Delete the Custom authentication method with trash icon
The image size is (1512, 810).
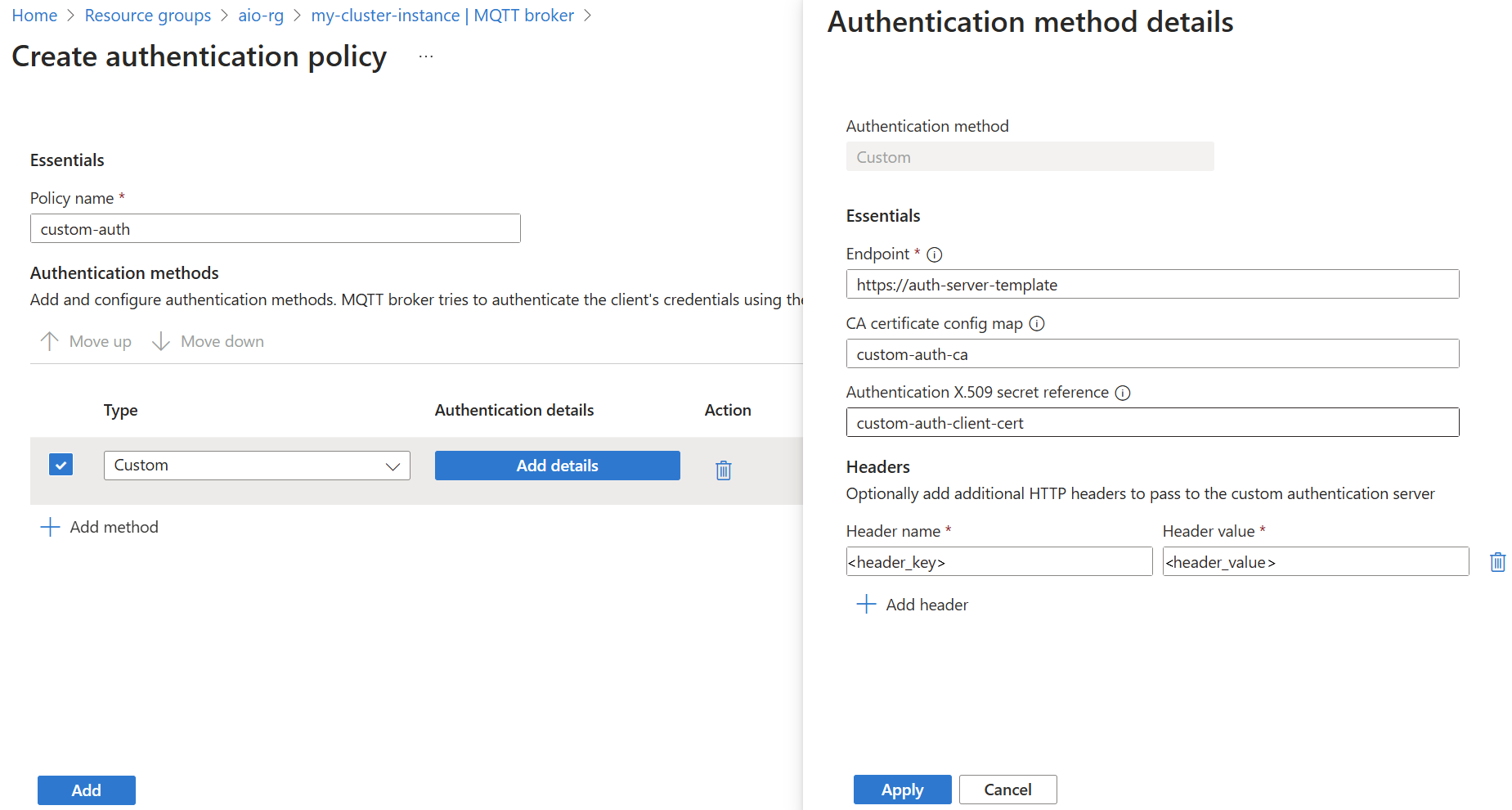(723, 470)
